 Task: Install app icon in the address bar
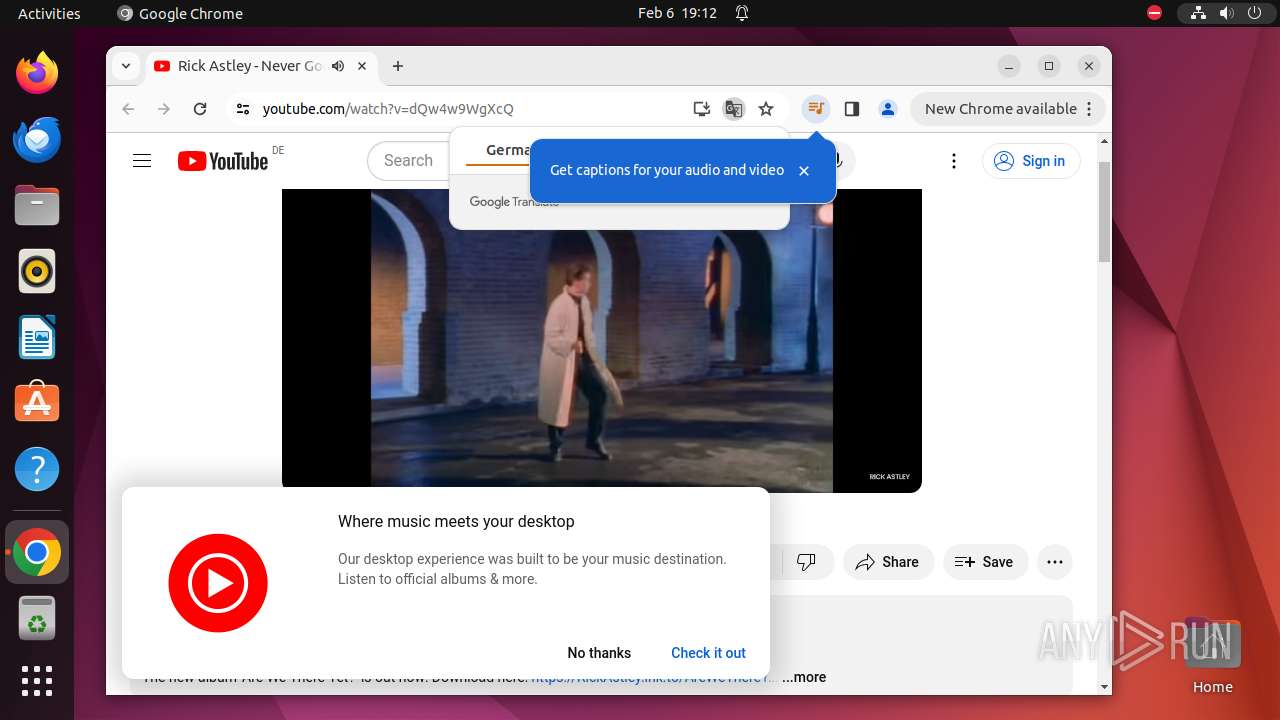[x=702, y=109]
